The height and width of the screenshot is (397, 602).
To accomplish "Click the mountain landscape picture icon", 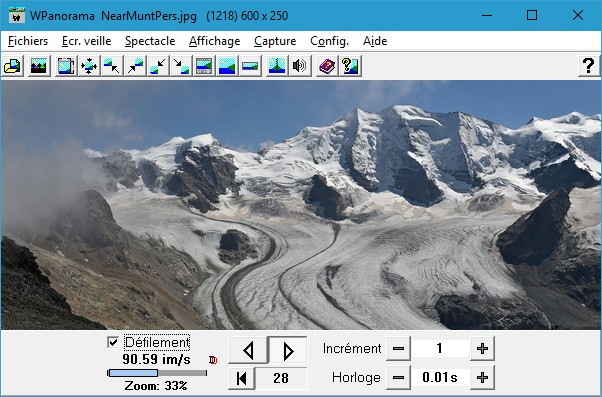I will [x=39, y=66].
